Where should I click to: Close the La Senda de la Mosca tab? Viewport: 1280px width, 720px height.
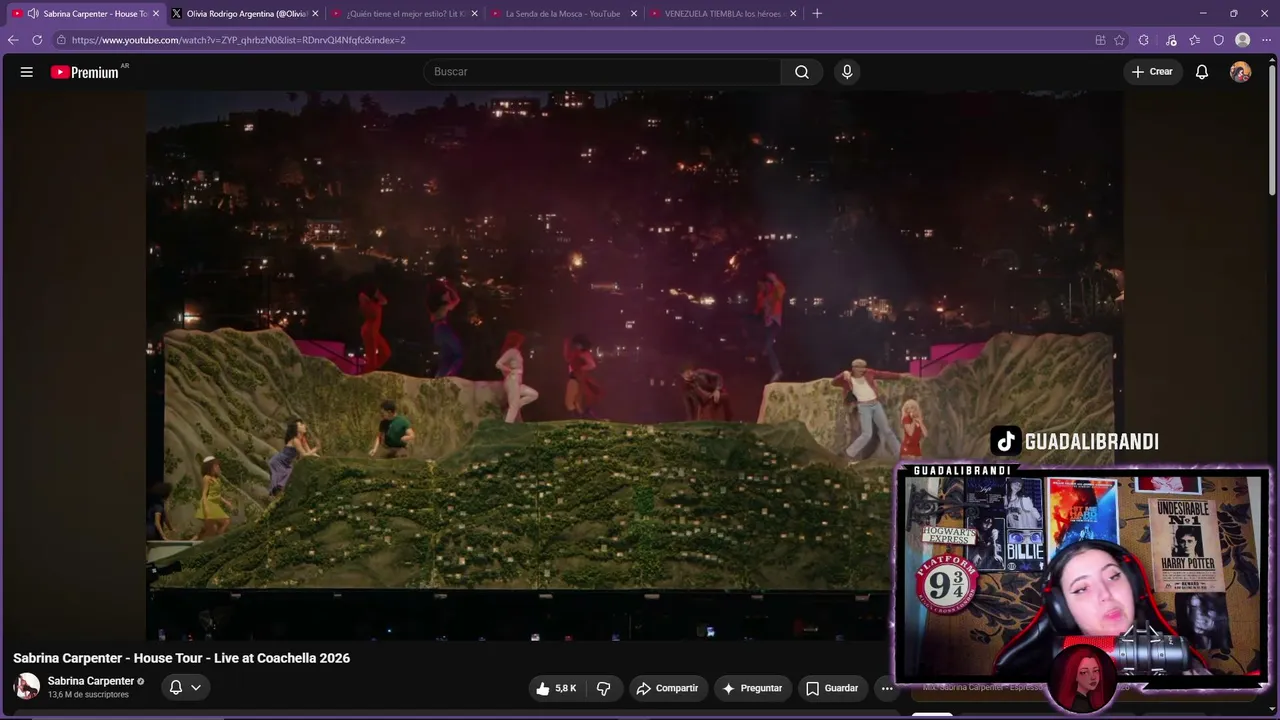click(x=633, y=13)
